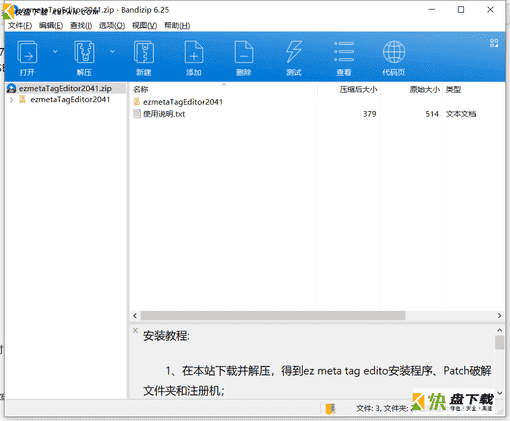Open the dropdown arrow next to 解压

[x=112, y=51]
